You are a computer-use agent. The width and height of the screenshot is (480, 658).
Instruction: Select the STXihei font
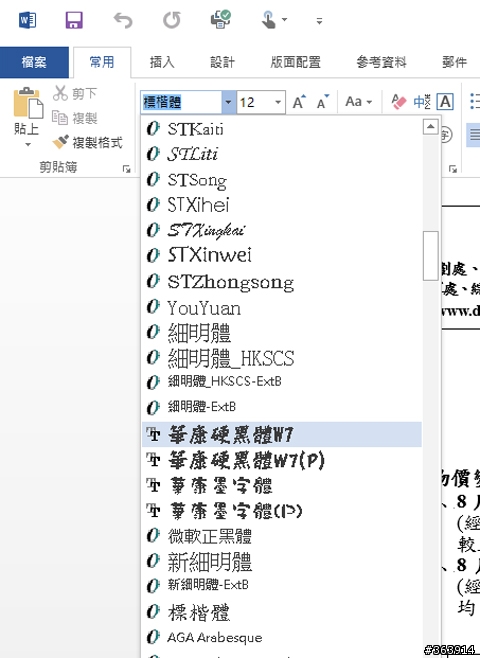coord(282,205)
